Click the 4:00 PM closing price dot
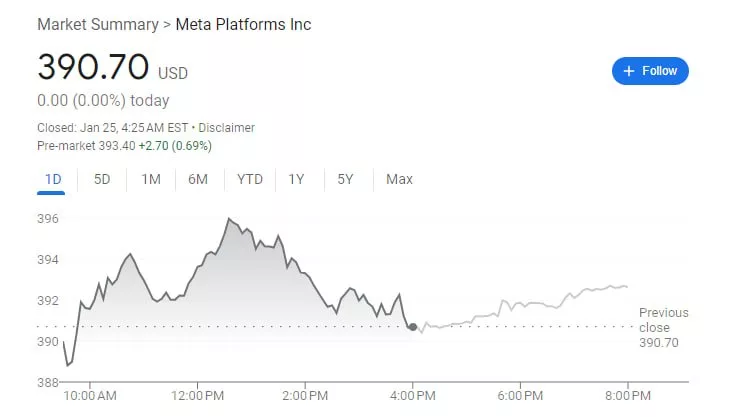The height and width of the screenshot is (417, 734). point(413,326)
